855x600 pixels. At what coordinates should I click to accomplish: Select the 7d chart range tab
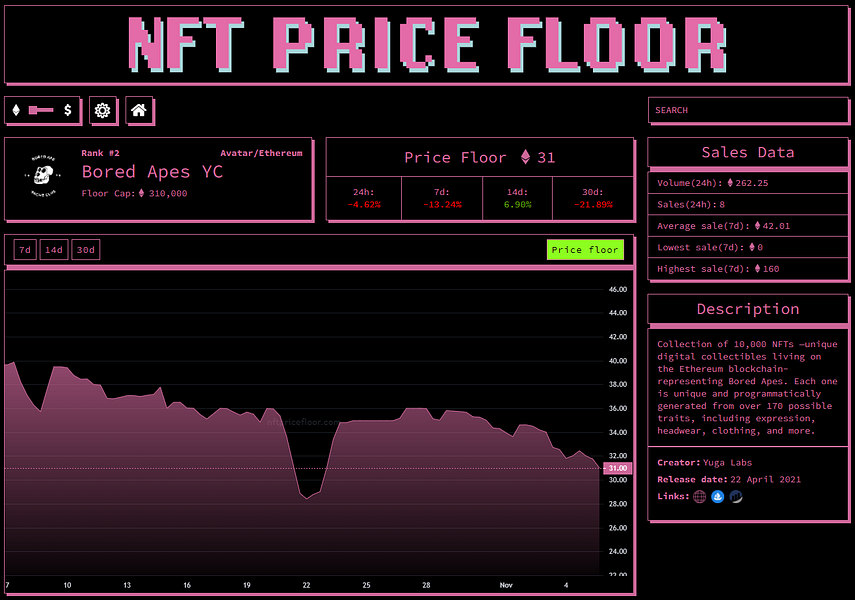click(25, 250)
